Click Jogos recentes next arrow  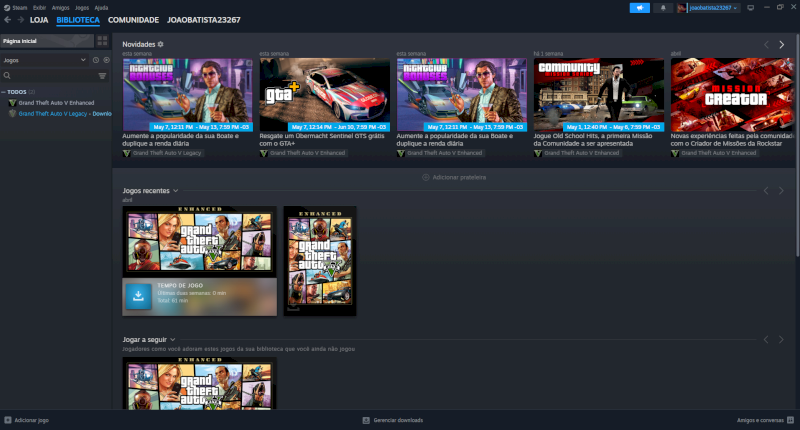point(781,191)
